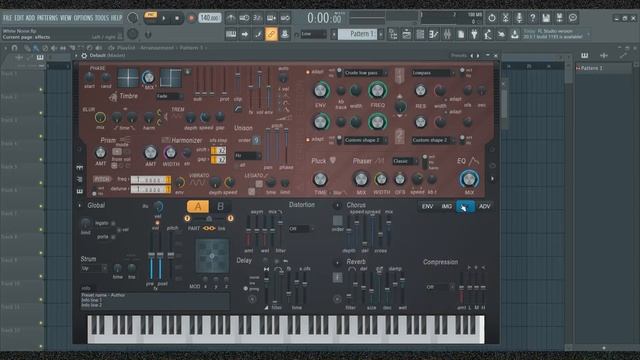Toggle the Chorus order button

[x=338, y=220]
